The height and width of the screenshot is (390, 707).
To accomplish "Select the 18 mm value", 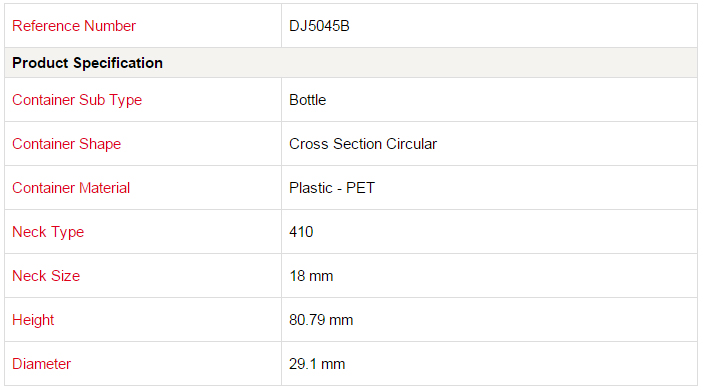I will point(311,275).
